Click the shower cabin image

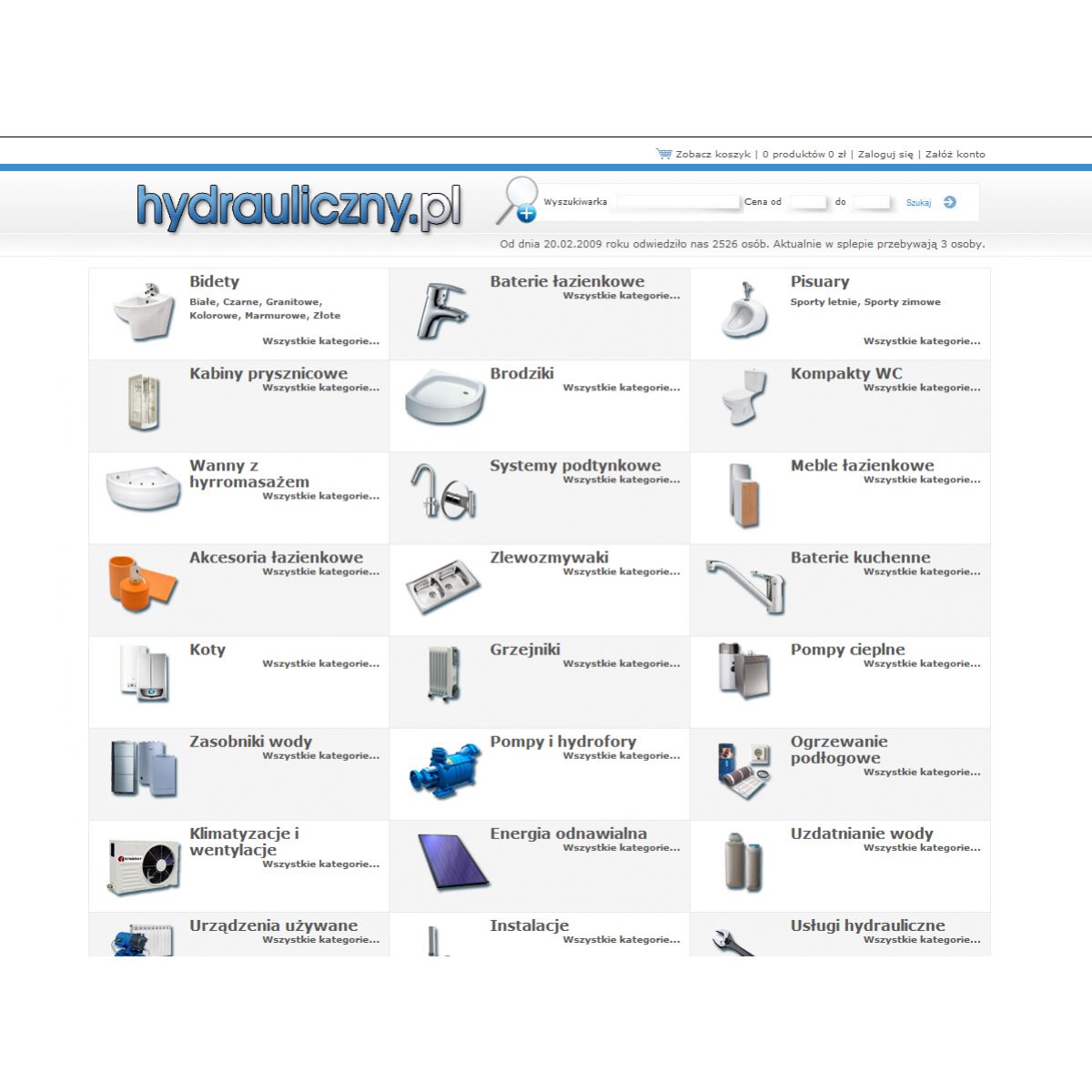tap(144, 402)
